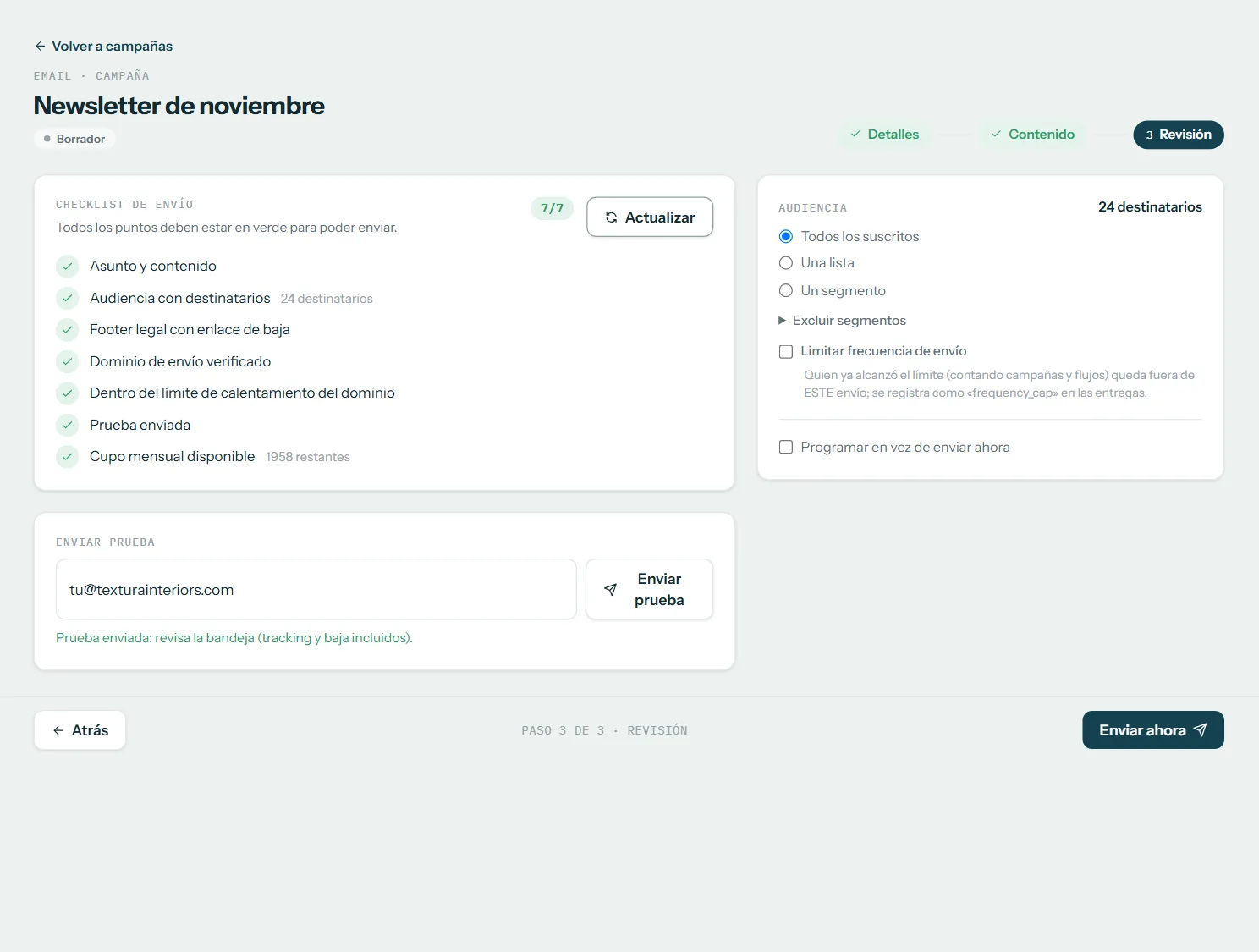Screen dimensions: 1259x952
Task: Click Volver a campañas link
Action: coord(103,46)
